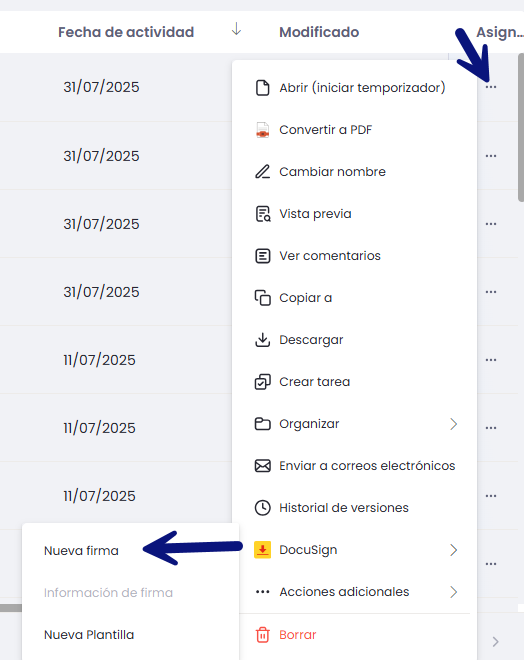Expand the Organizar submenu chevron
The width and height of the screenshot is (524, 660).
[453, 424]
